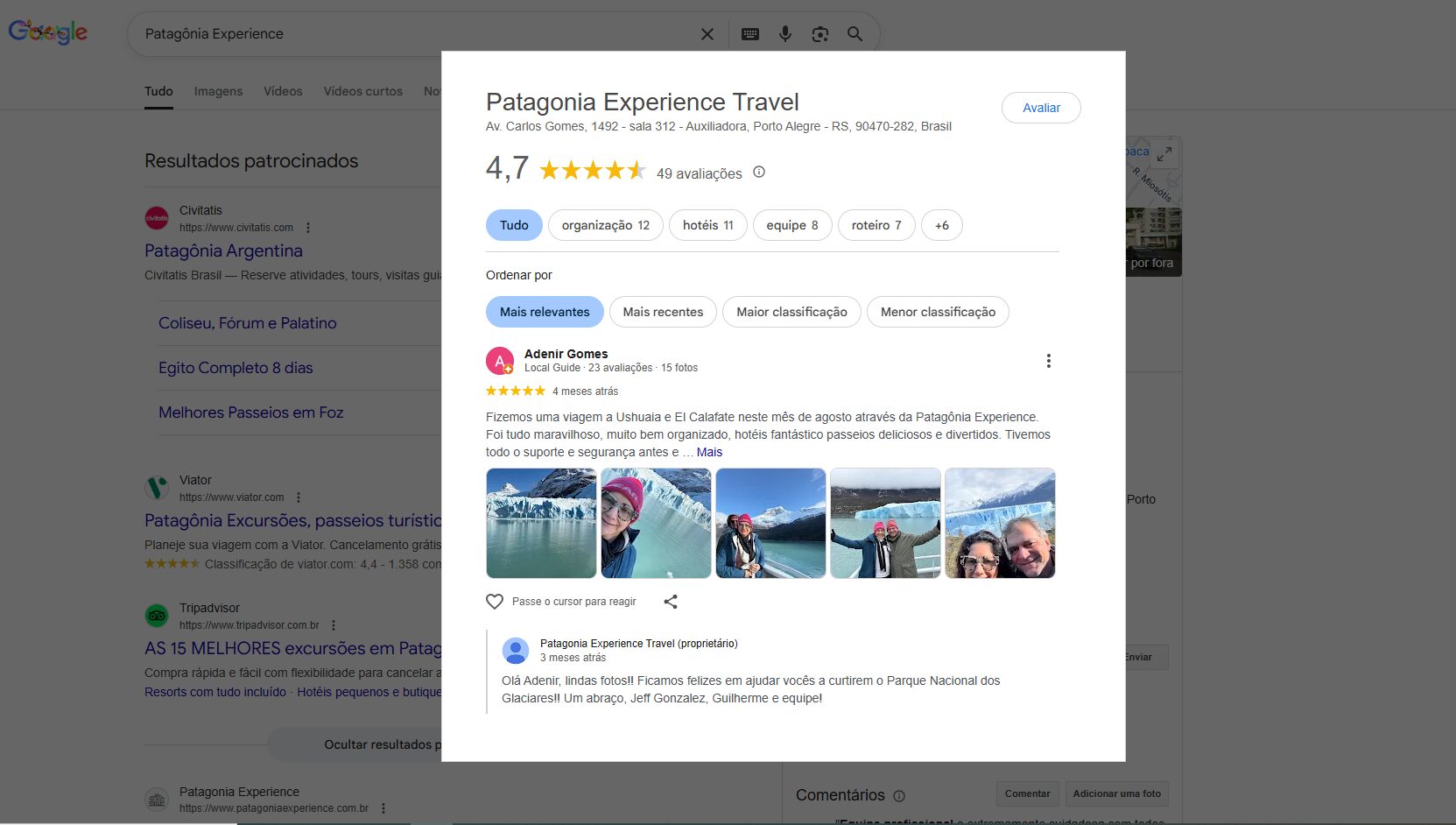Open the first glacier photo thumbnail

pyautogui.click(x=540, y=523)
